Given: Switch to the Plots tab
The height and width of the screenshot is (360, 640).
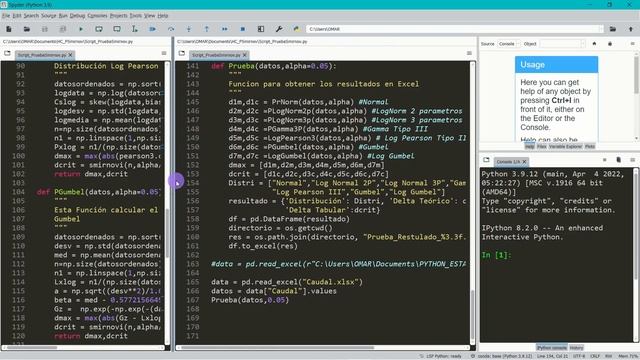Looking at the screenshot, I should (x=589, y=146).
